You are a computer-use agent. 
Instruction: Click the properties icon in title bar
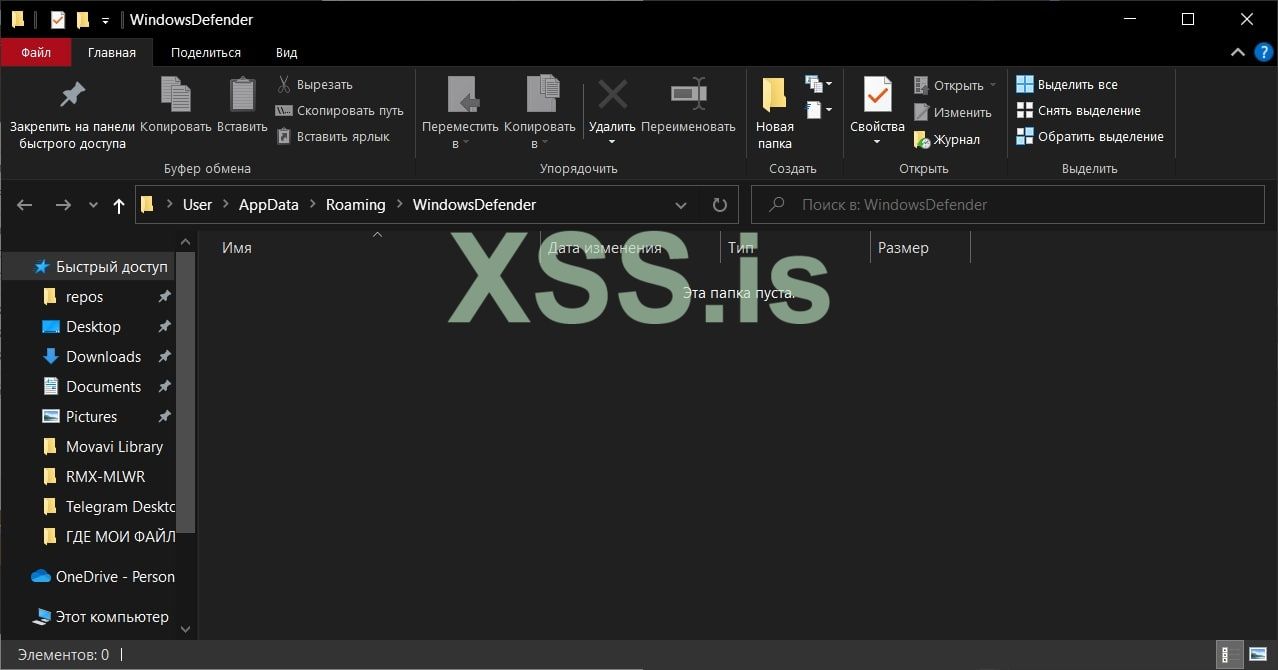click(x=58, y=19)
